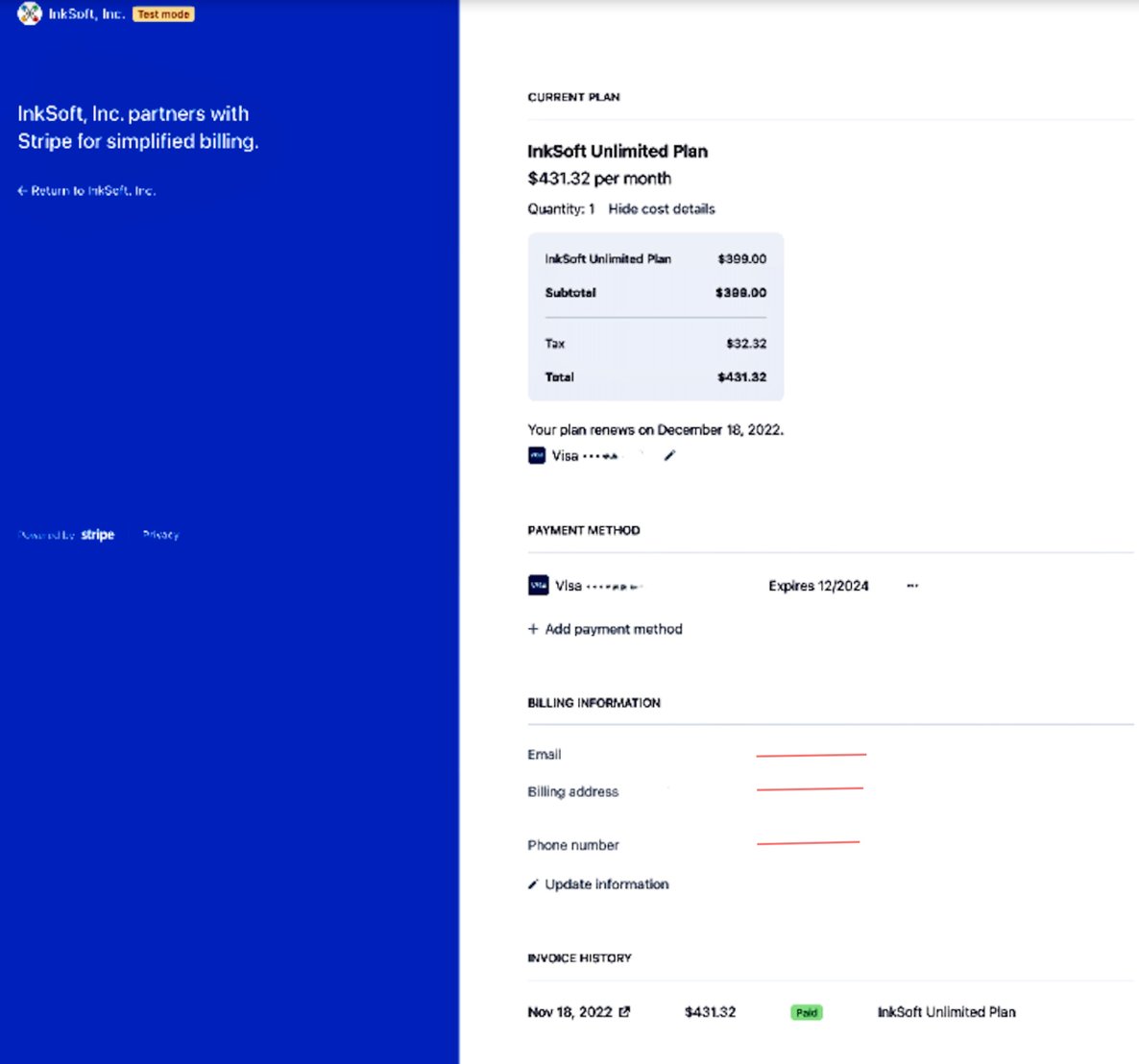Click the Paid status badge

point(807,1011)
